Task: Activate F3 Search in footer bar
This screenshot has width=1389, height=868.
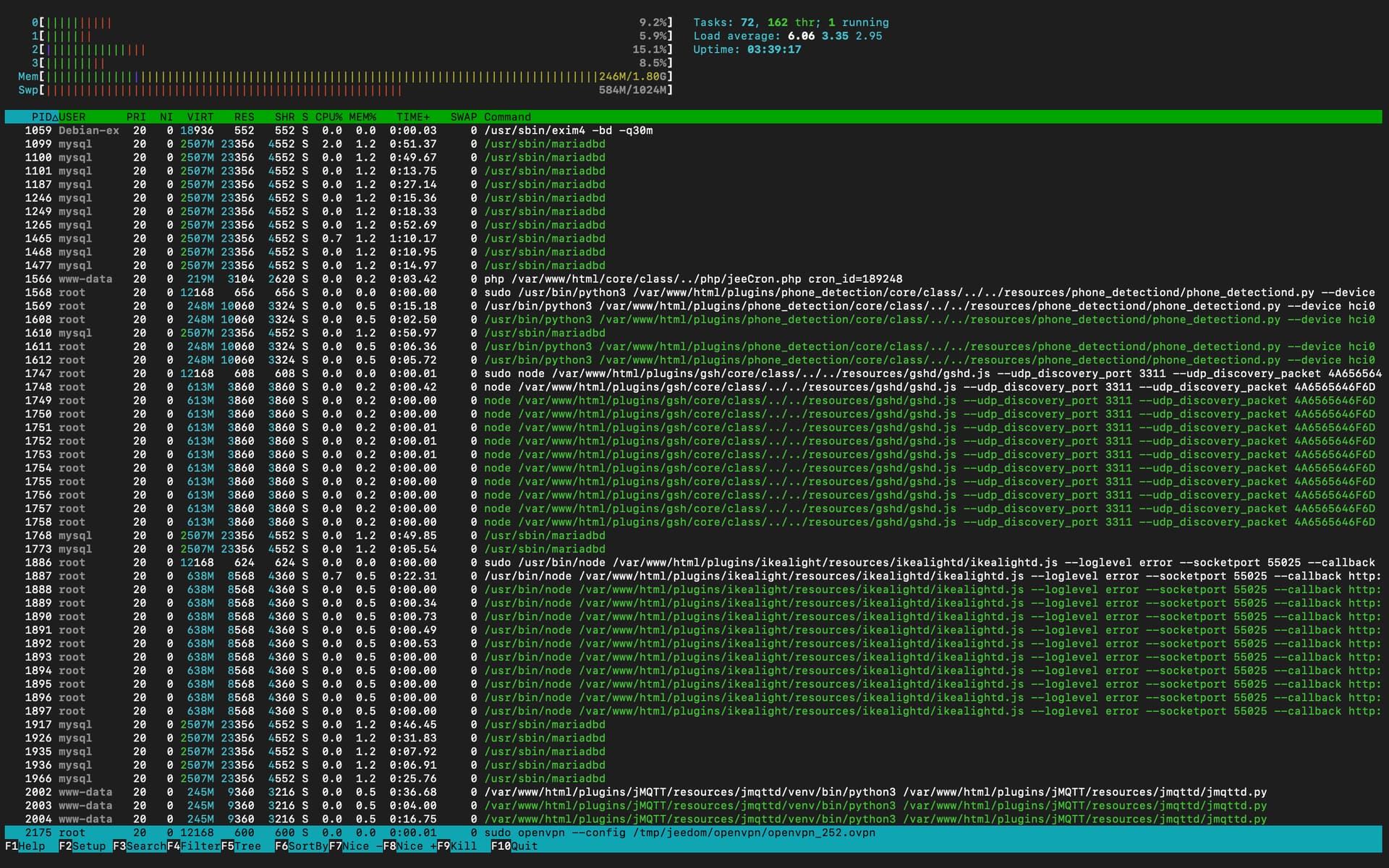Action: (139, 846)
